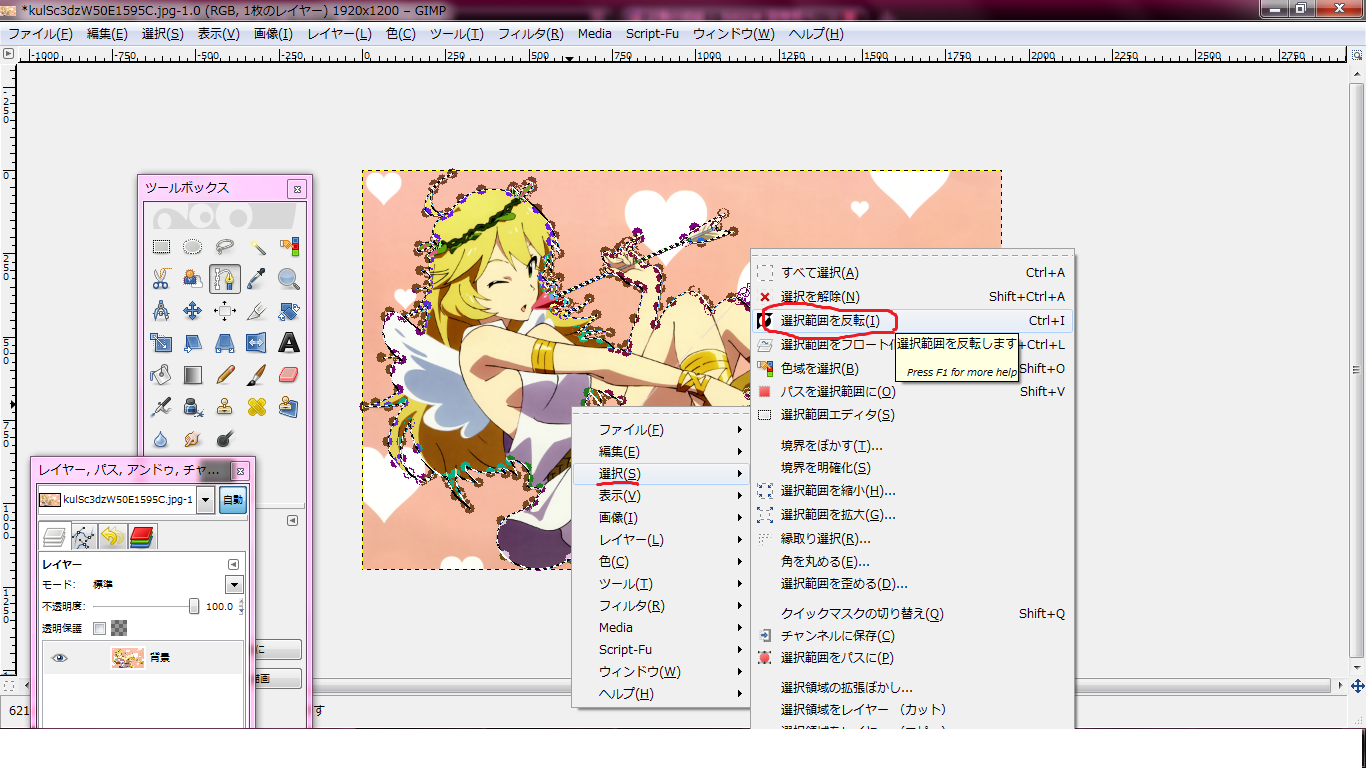Viewport: 1366px width, 768px height.
Task: Enable the 透明保護 lock alpha checkbox
Action: 99,629
